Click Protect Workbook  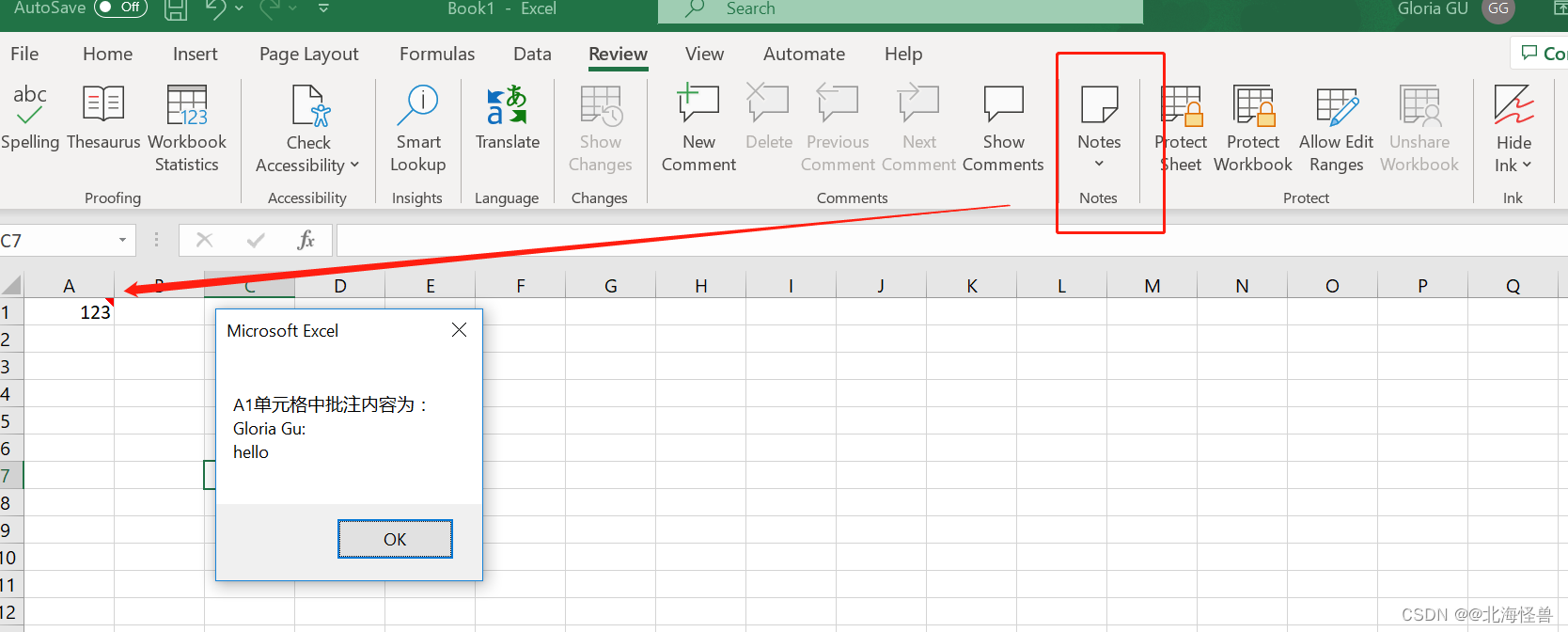[x=1253, y=129]
